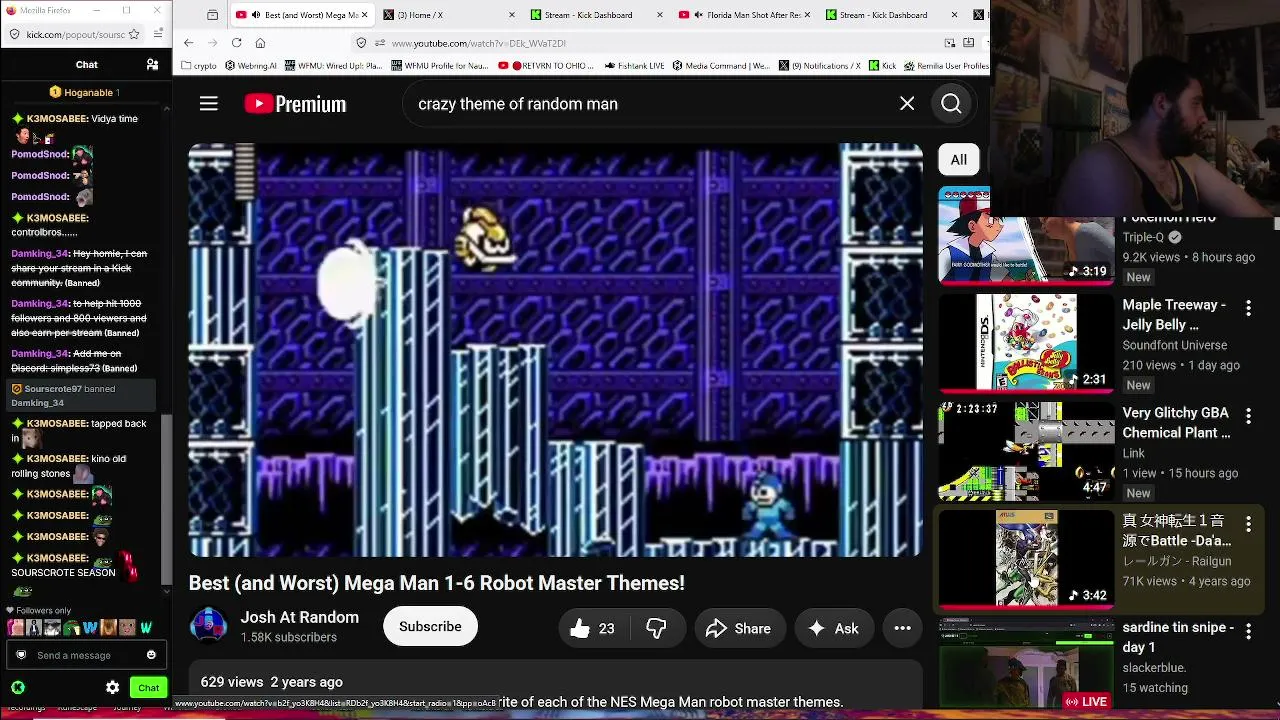Viewport: 1280px width, 720px height.
Task: Switch to the first Stream - Kick Dashboard tab
Action: click(x=596, y=15)
